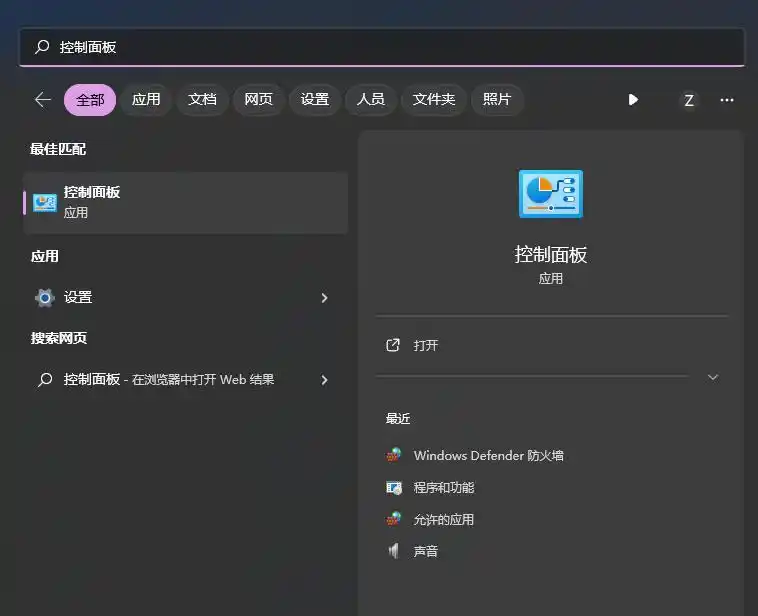Click the search box containing 控制面板
758x616 pixels.
pos(380,47)
